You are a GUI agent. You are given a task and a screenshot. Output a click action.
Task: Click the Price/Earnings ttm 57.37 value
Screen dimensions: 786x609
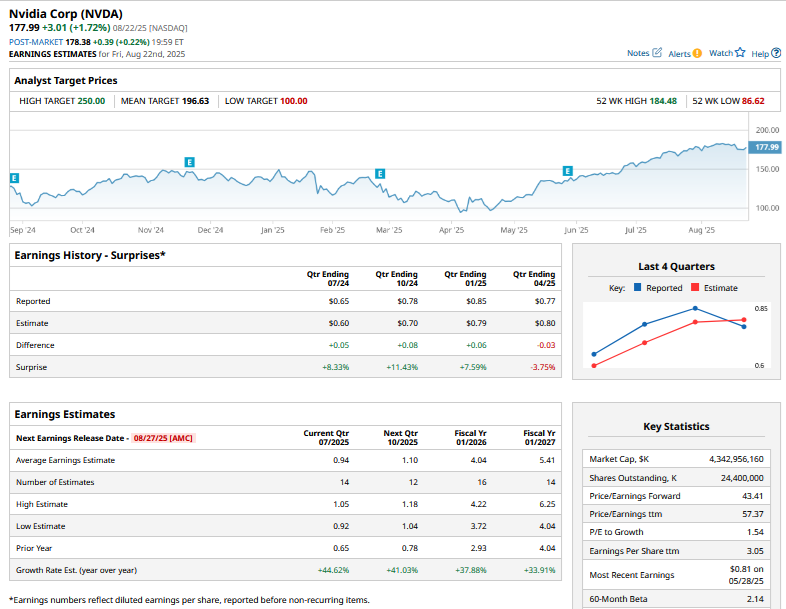753,514
